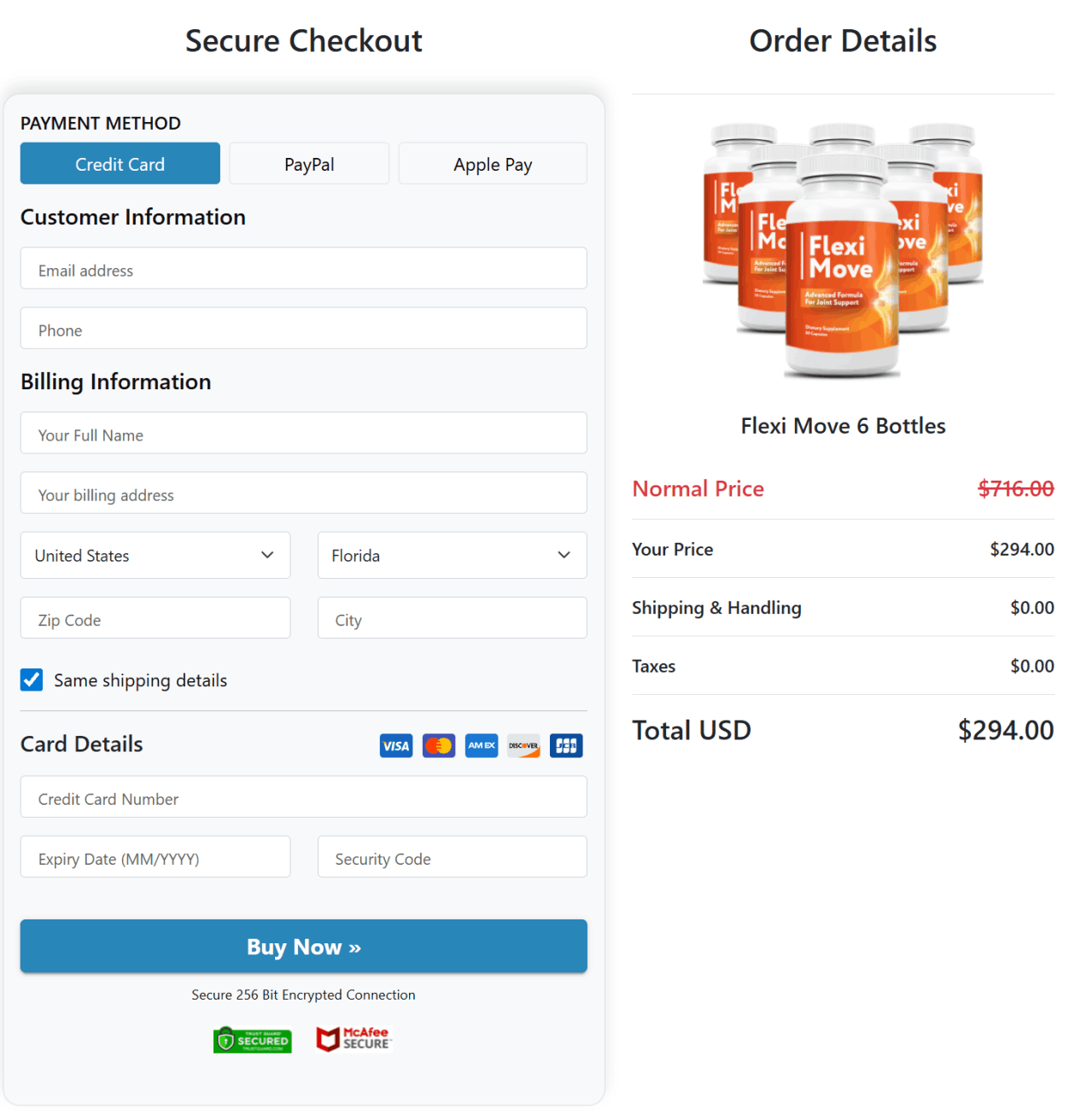Expand the state selector chevron

(564, 555)
